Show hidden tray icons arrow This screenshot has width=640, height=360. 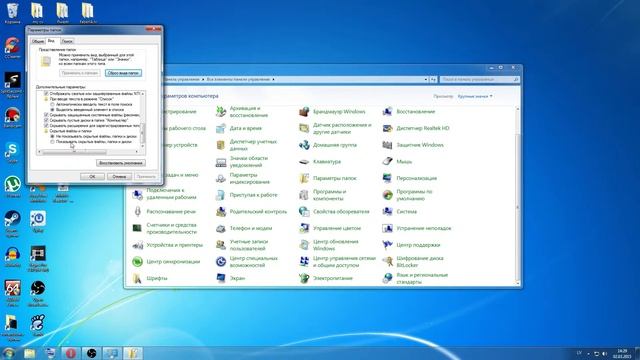click(x=588, y=353)
